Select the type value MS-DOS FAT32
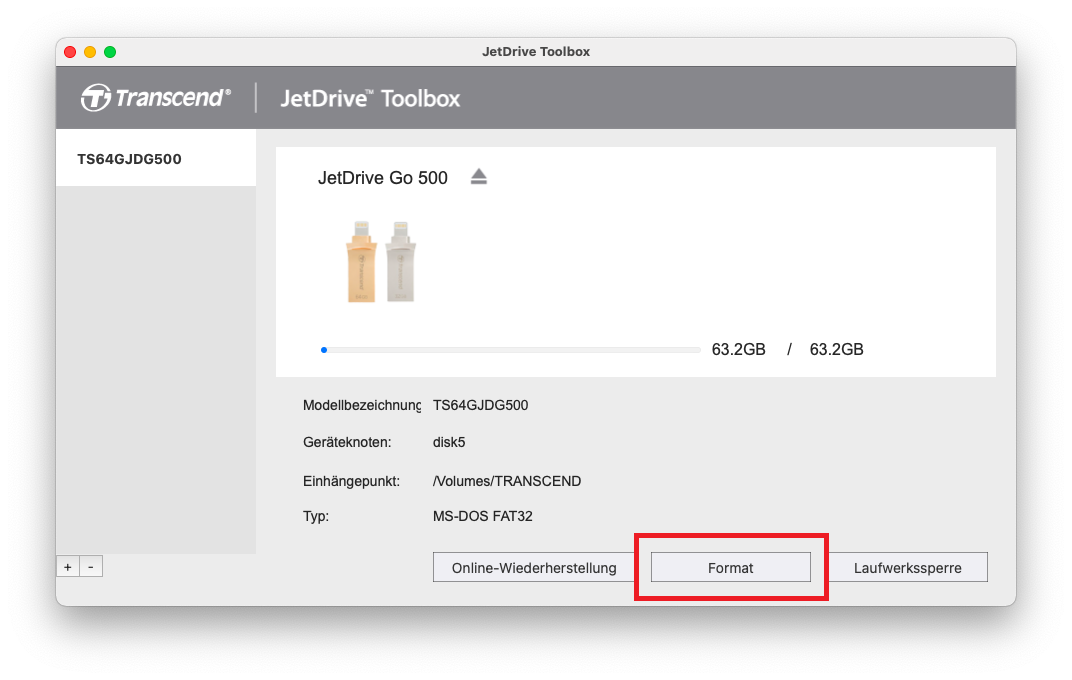 coord(483,516)
